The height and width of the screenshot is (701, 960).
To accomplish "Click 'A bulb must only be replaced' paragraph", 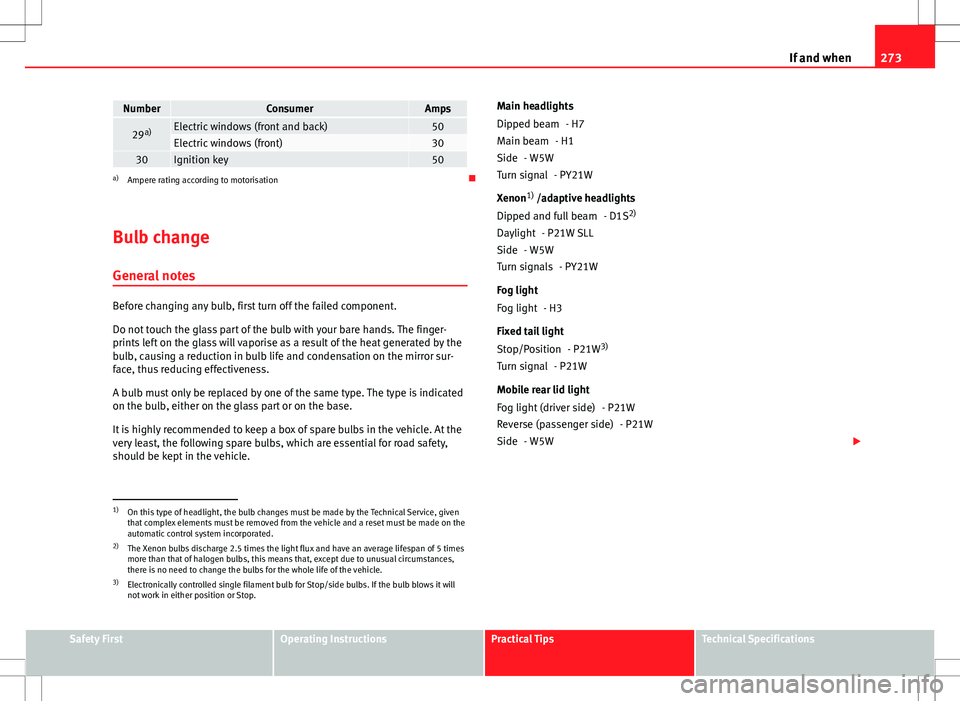I will 288,399.
